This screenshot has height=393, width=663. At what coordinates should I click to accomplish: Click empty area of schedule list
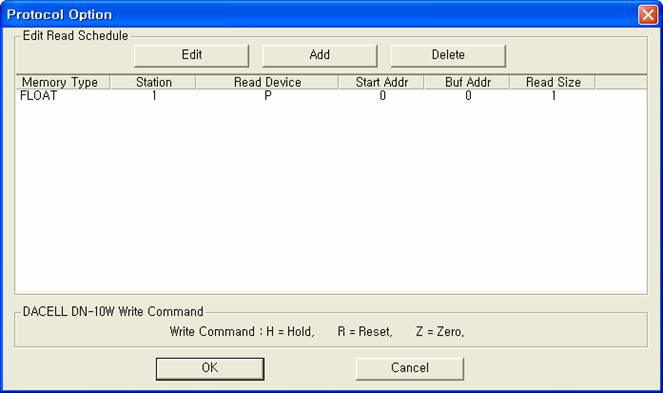point(331,197)
